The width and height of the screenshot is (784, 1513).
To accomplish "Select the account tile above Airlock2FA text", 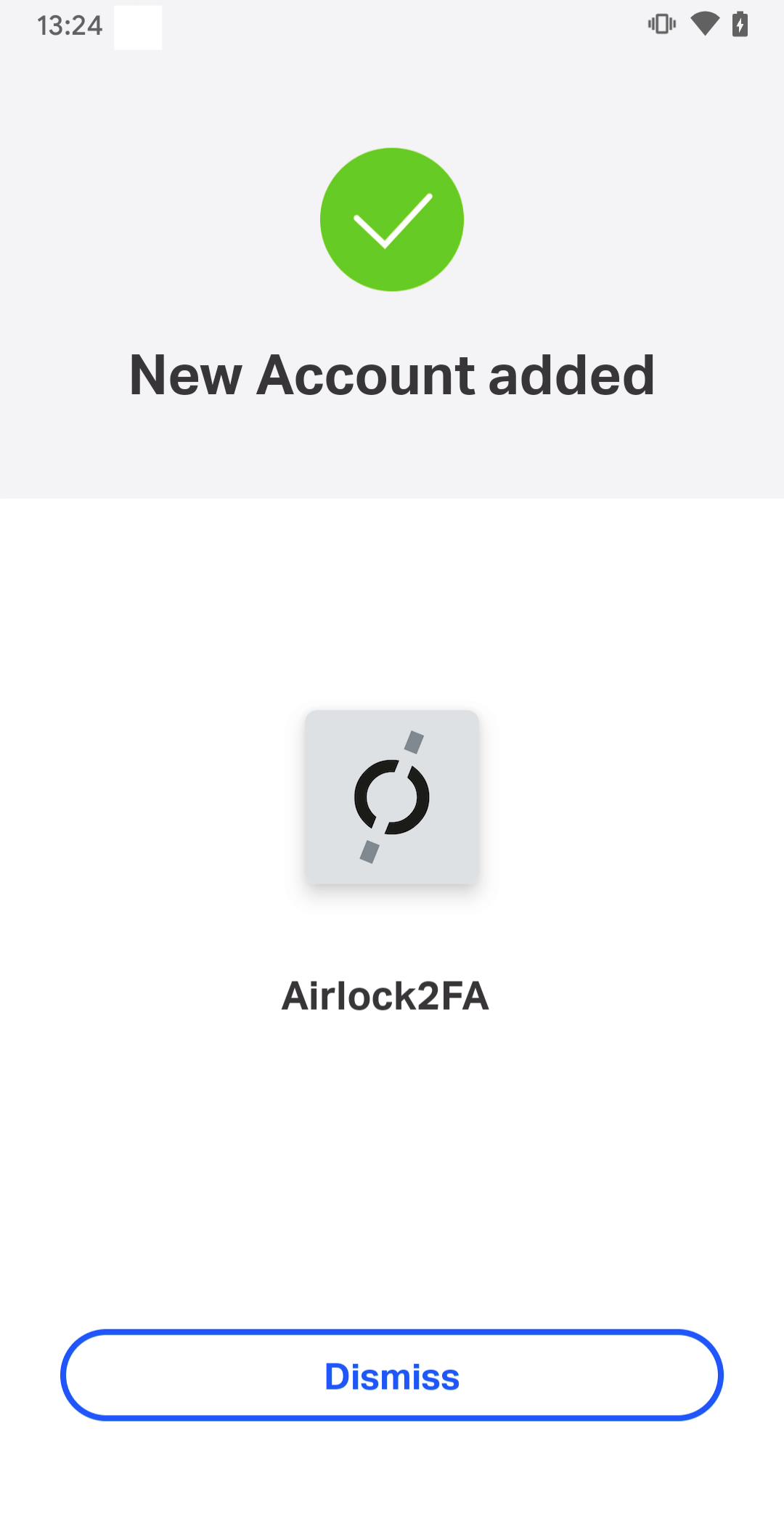I will tap(392, 797).
